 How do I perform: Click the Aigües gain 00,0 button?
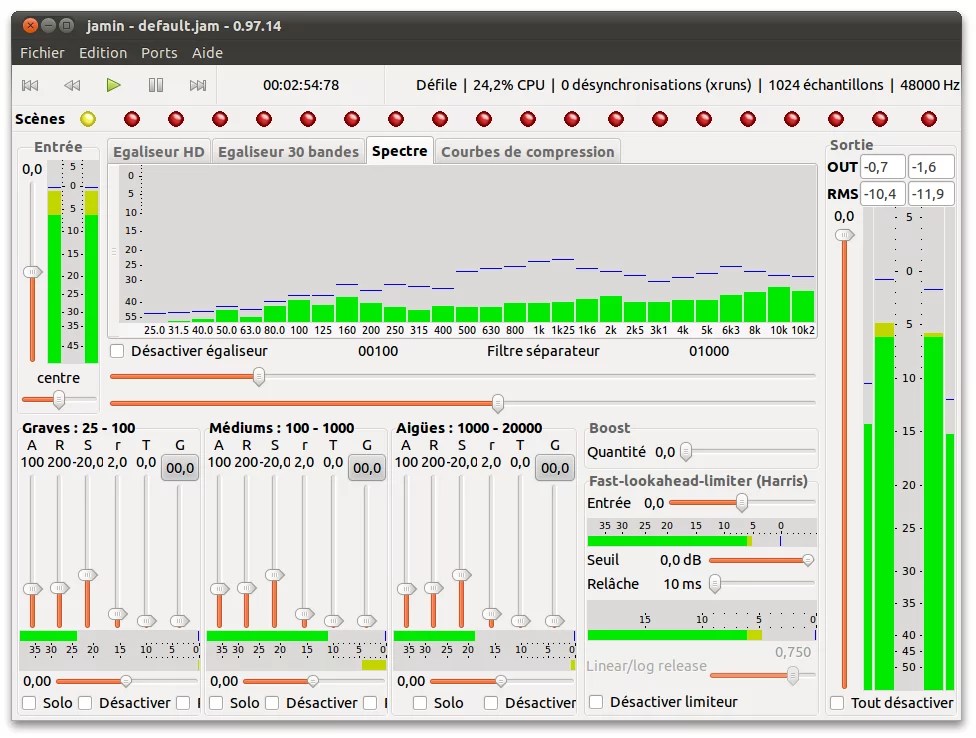tap(554, 468)
